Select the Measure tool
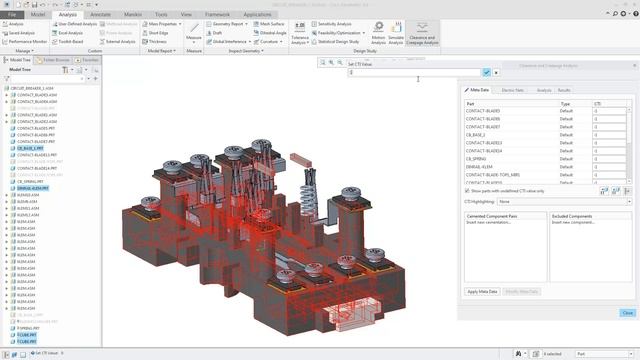The image size is (640, 360). 194,32
